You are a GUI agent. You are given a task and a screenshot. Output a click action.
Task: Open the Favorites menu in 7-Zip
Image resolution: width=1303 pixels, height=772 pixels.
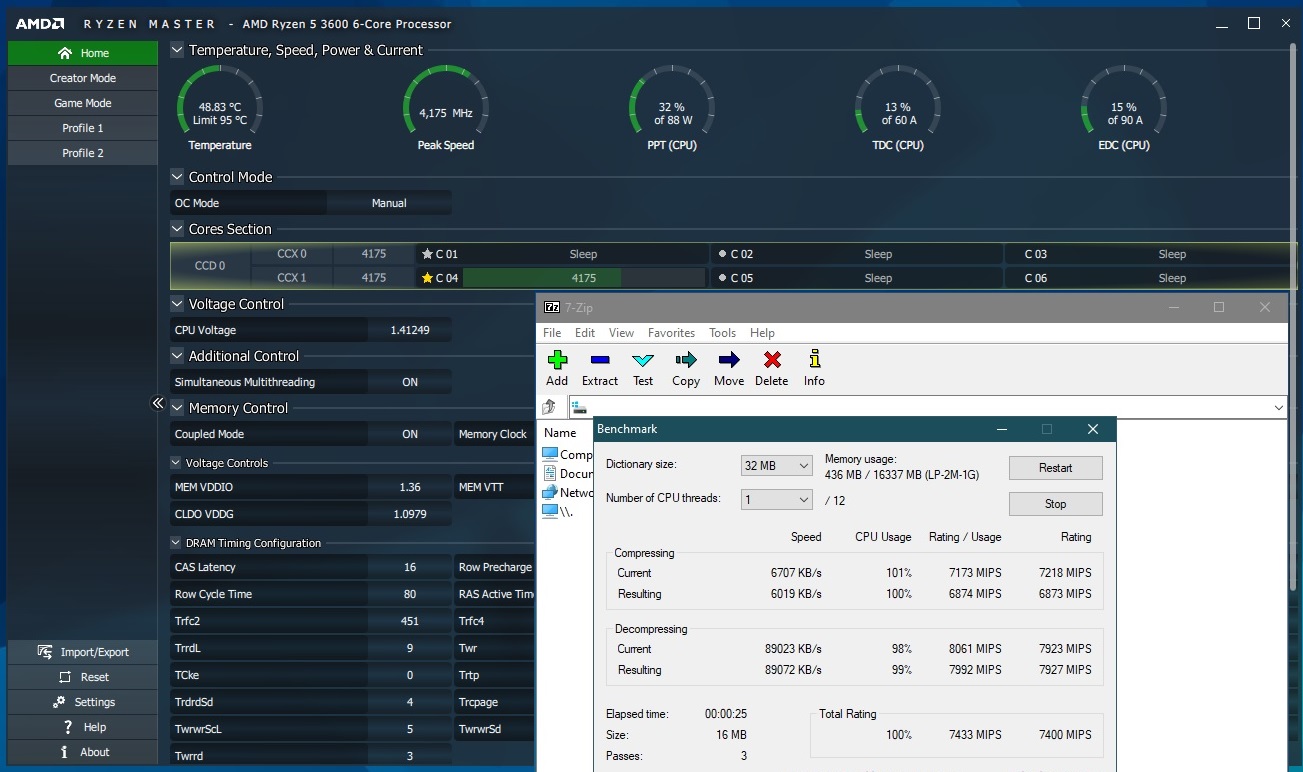tap(671, 333)
